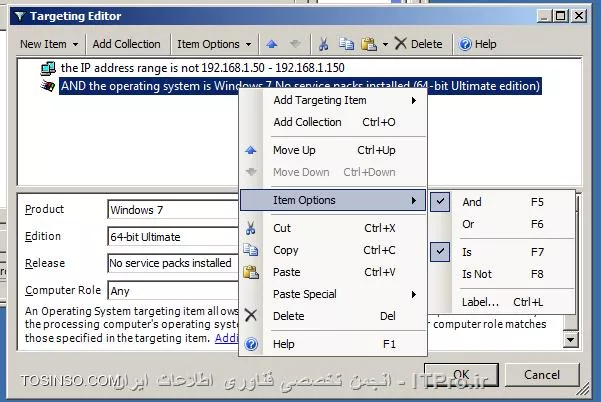Choose Copy in the context menu

click(x=333, y=250)
